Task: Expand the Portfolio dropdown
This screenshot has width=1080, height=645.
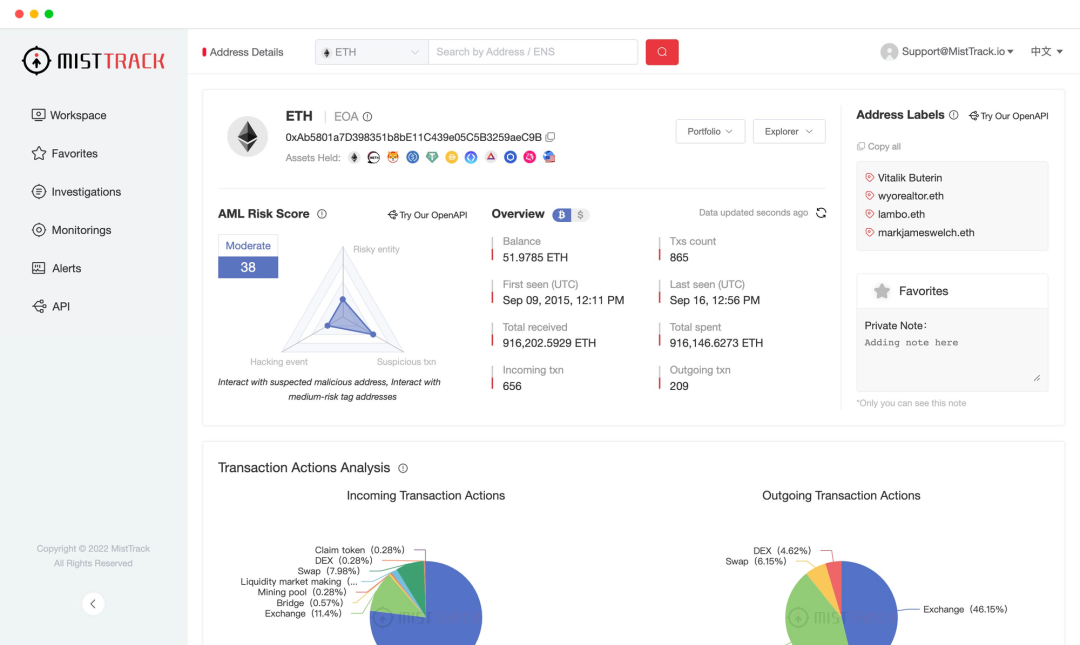Action: click(x=710, y=132)
